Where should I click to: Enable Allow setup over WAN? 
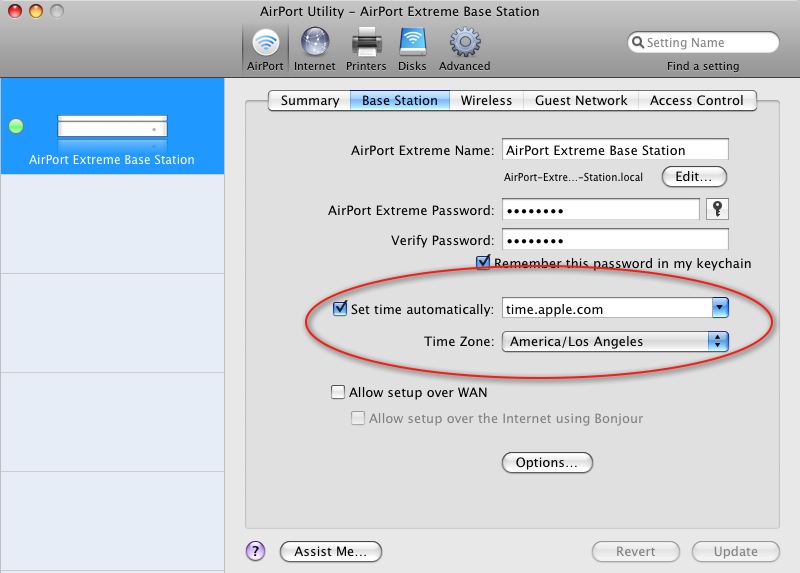coord(338,392)
